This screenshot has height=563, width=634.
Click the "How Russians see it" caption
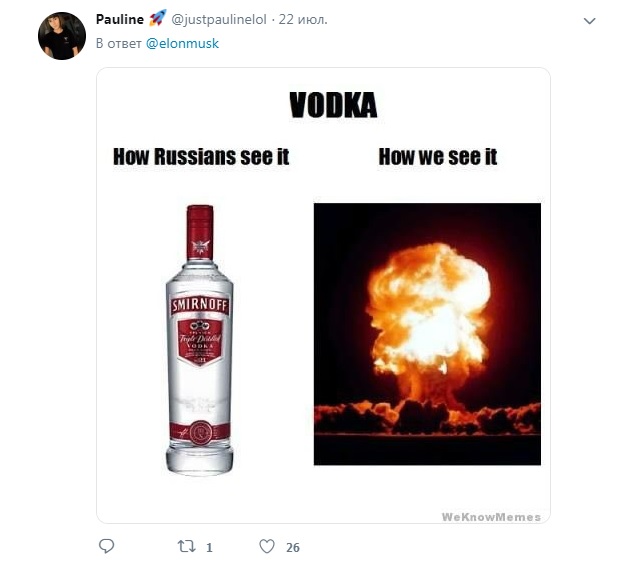(x=201, y=157)
